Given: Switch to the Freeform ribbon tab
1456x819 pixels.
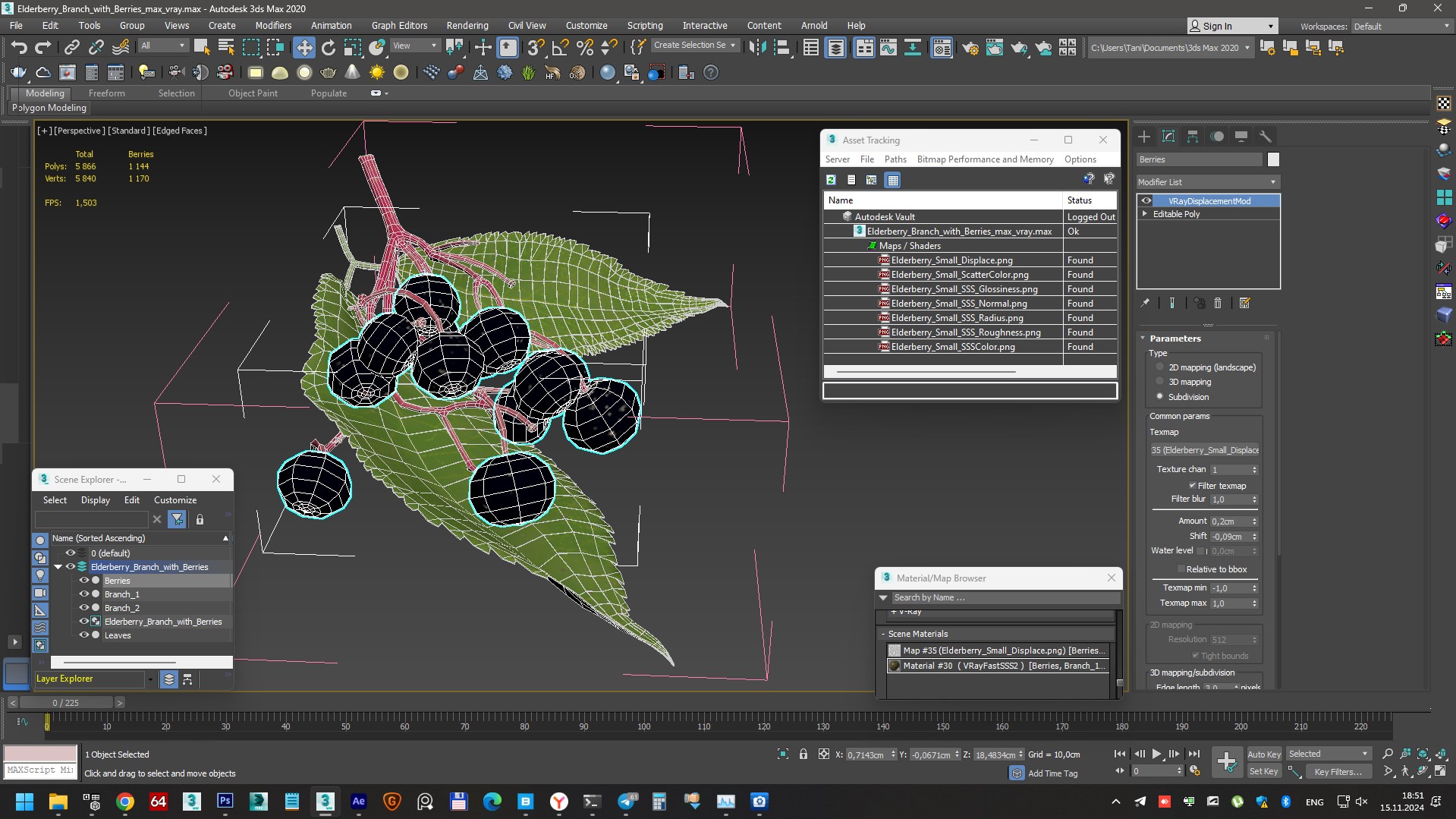Looking at the screenshot, I should pyautogui.click(x=106, y=93).
